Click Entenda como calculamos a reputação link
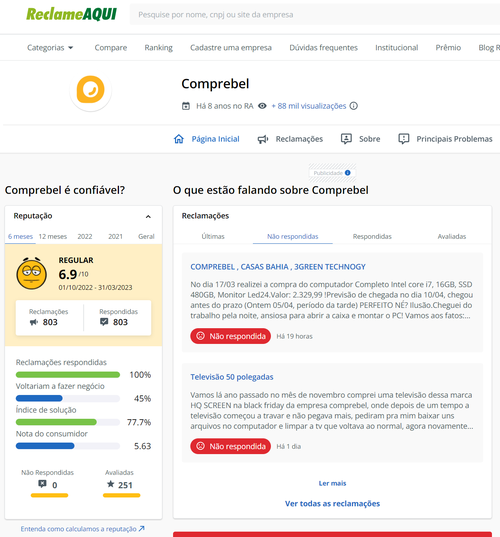Viewport: 500px width, 537px height. [x=78, y=529]
